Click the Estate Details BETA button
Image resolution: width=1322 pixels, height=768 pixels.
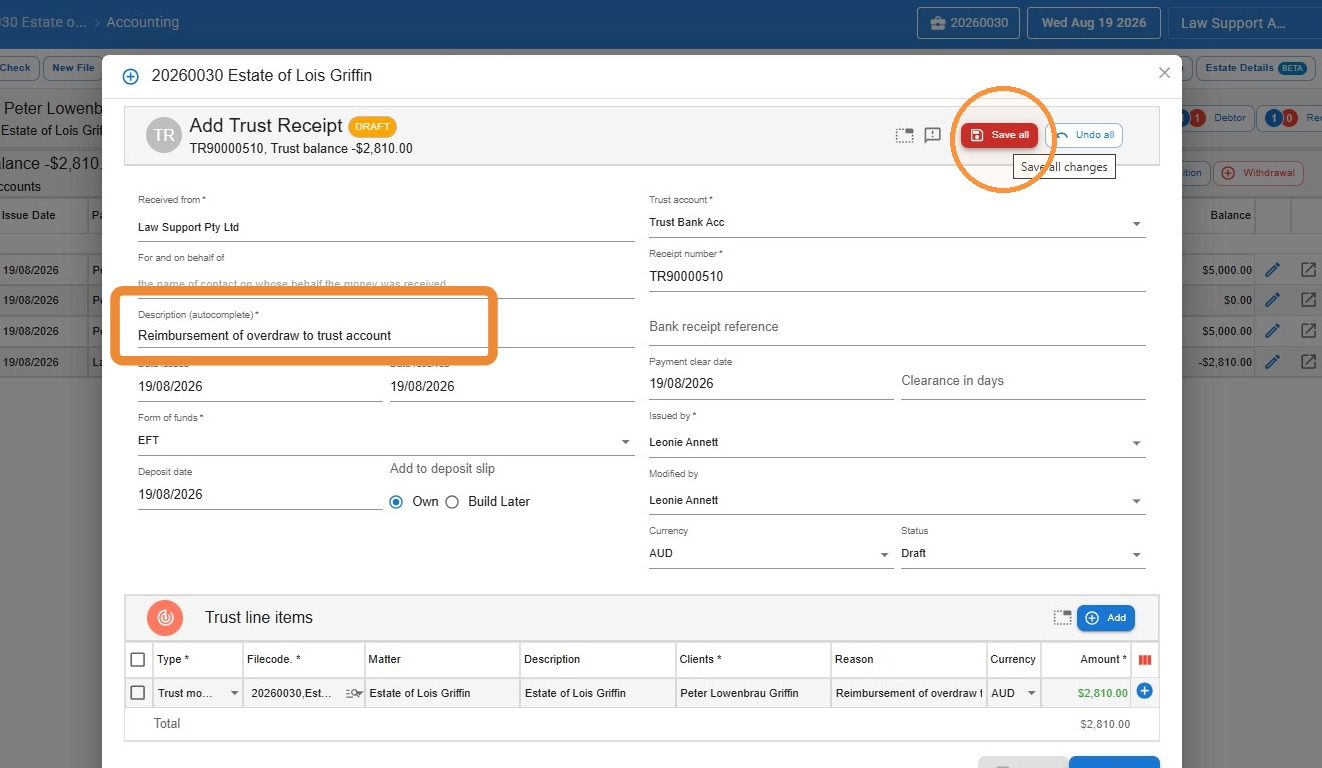coord(1255,68)
